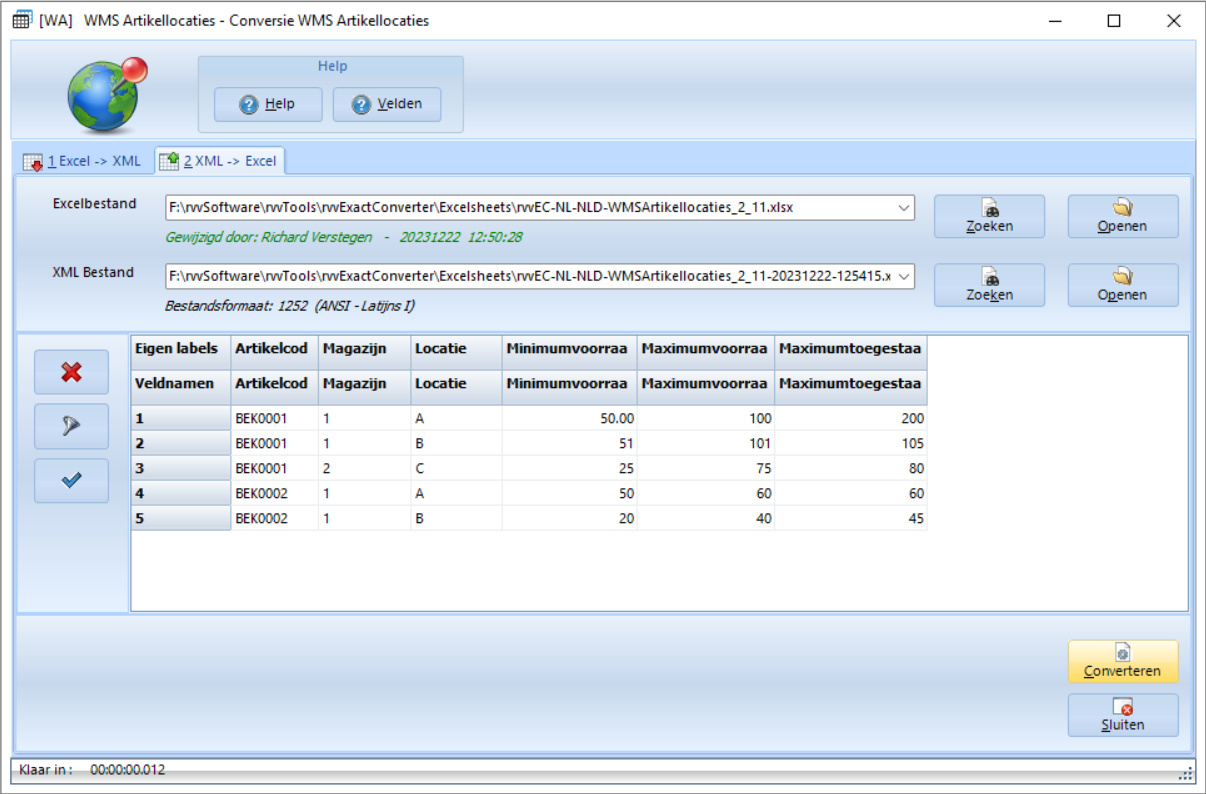Click the Minimumvoorraa cell containing 50.00
Image resolution: width=1206 pixels, height=794 pixels.
click(x=569, y=419)
